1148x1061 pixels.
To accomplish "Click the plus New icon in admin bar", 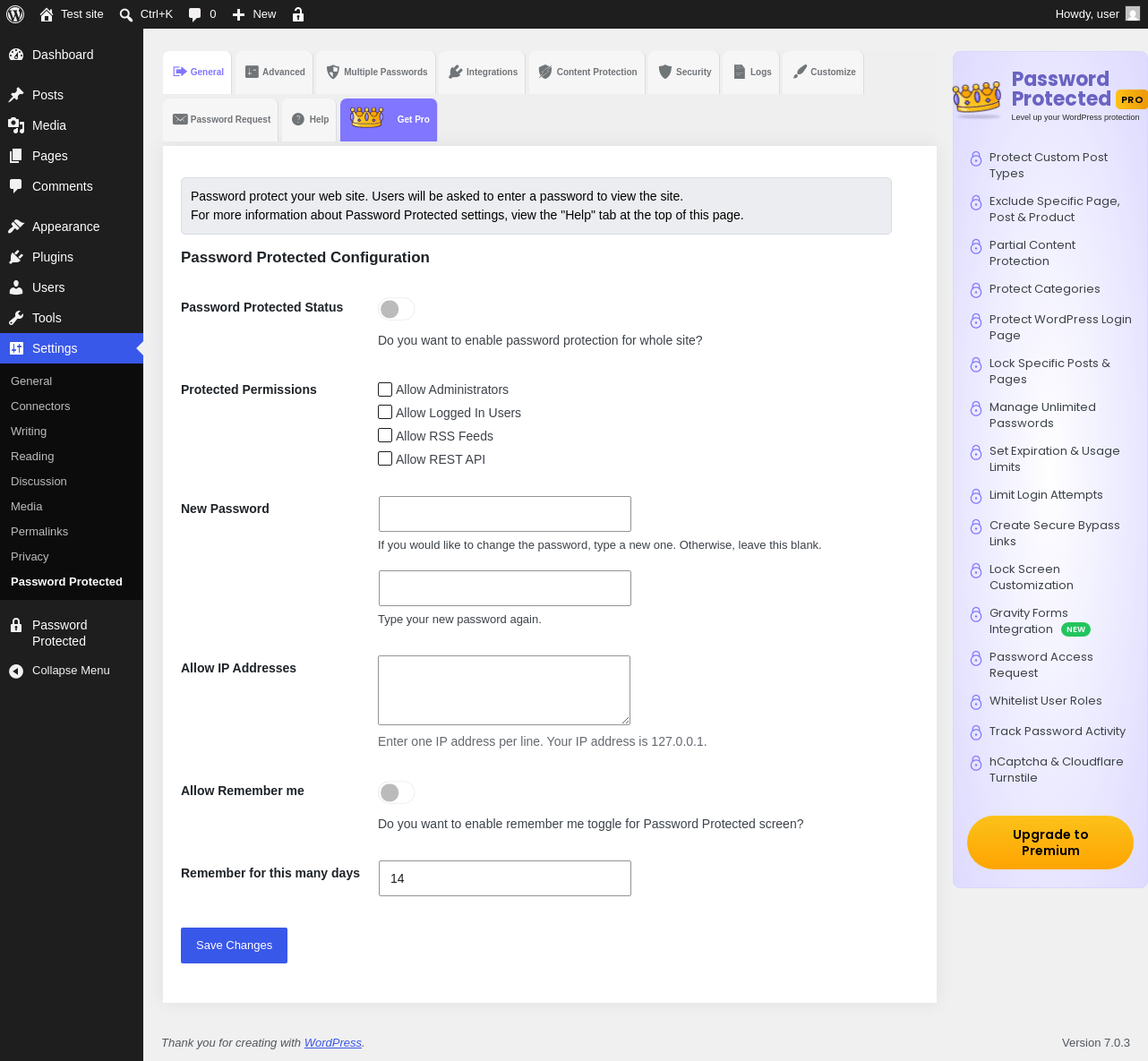I will click(238, 14).
